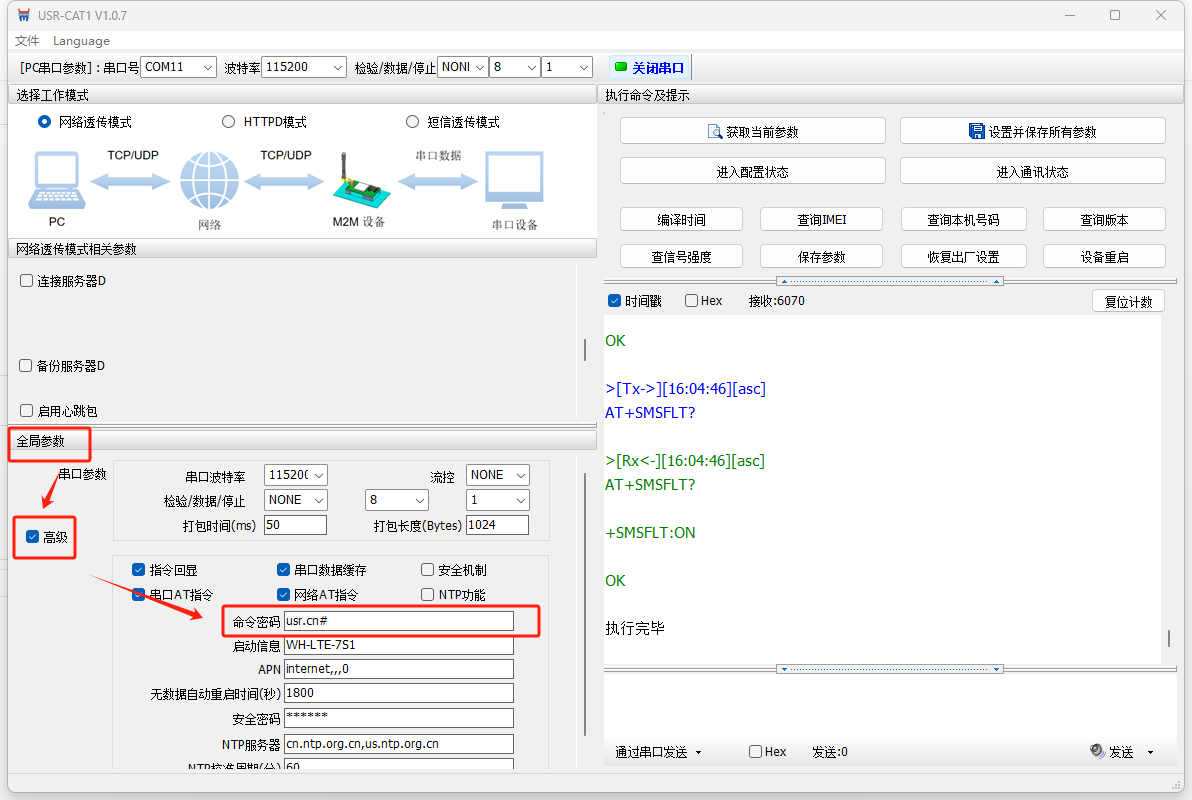
Task: Click the 设备重启 button
Action: pos(1104,256)
